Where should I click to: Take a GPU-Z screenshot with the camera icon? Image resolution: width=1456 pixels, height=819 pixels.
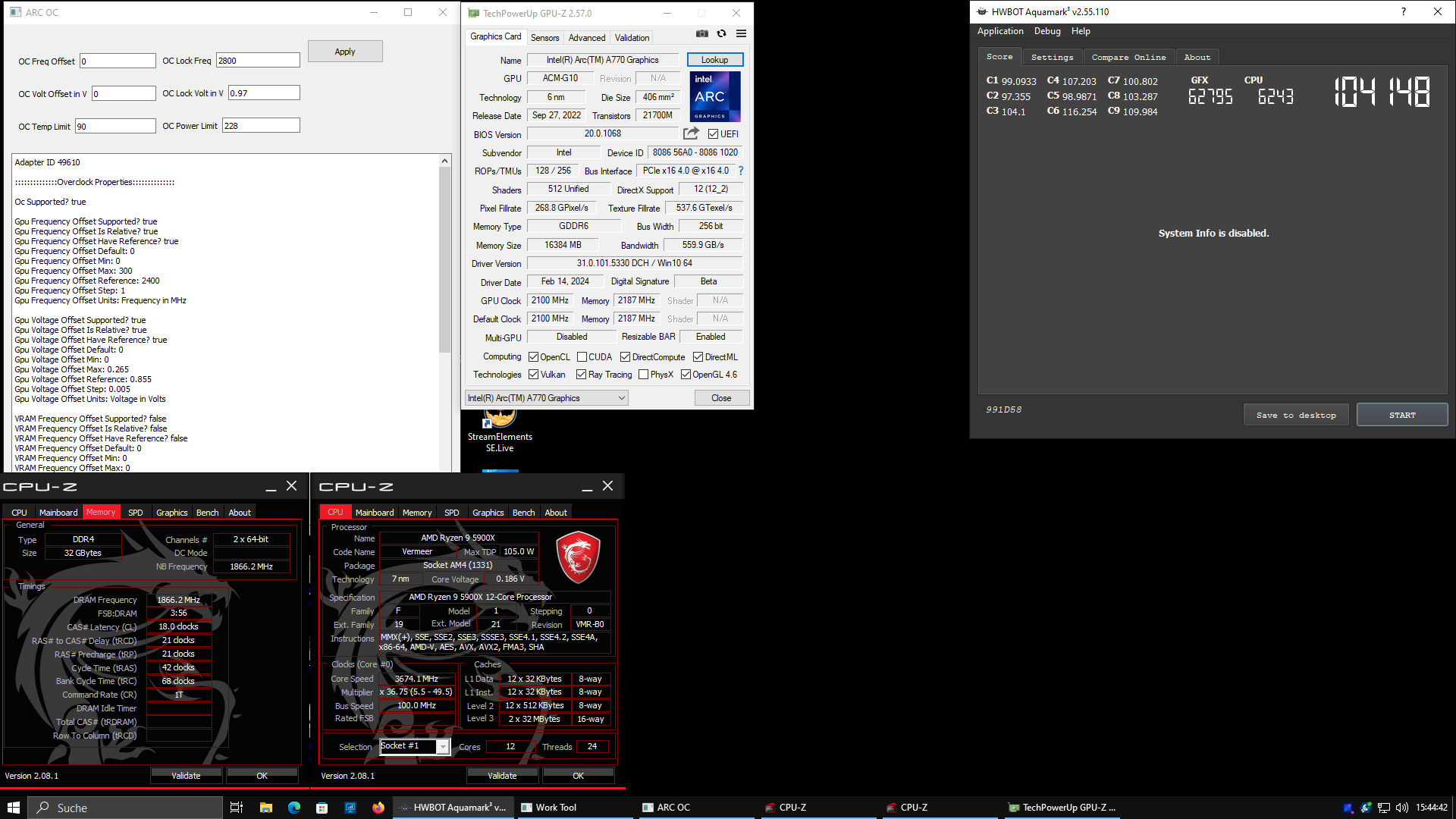(702, 33)
